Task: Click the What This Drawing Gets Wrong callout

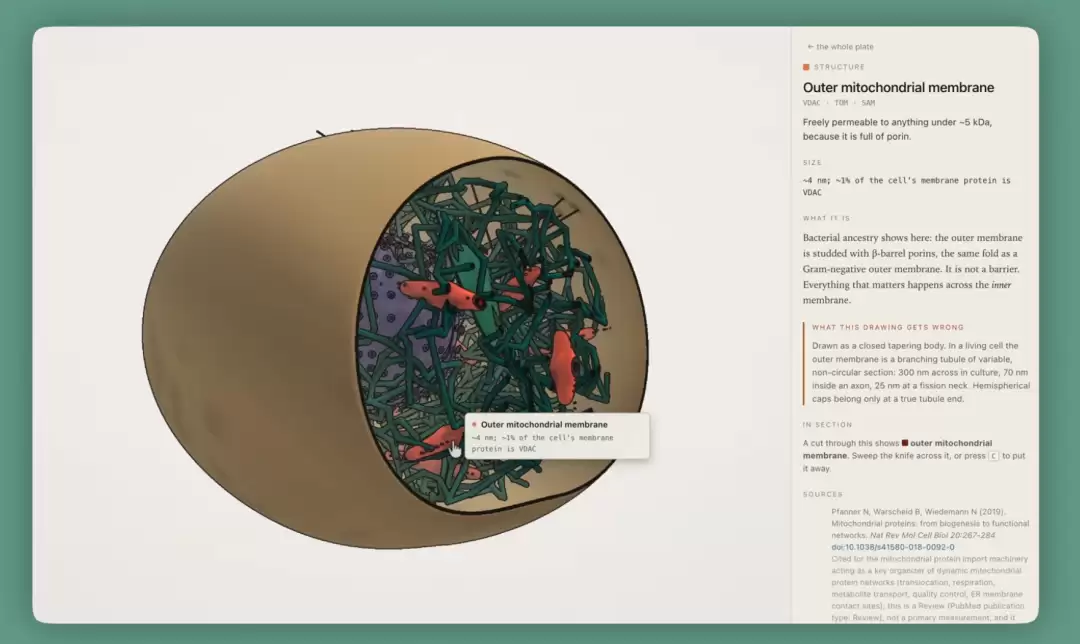Action: pyautogui.click(x=916, y=364)
